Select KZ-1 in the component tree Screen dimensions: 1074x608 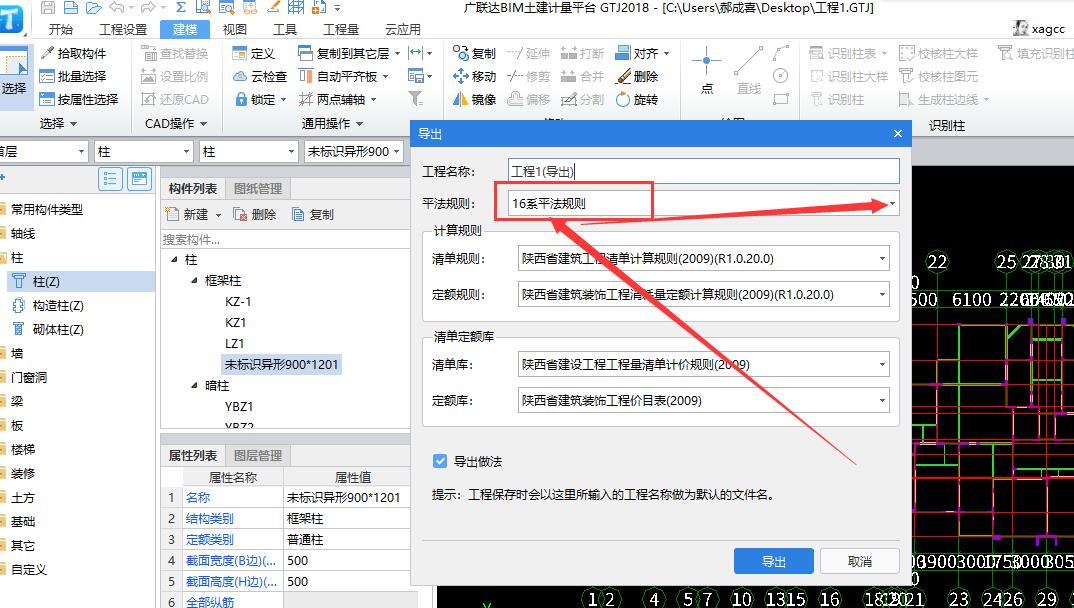click(x=238, y=301)
